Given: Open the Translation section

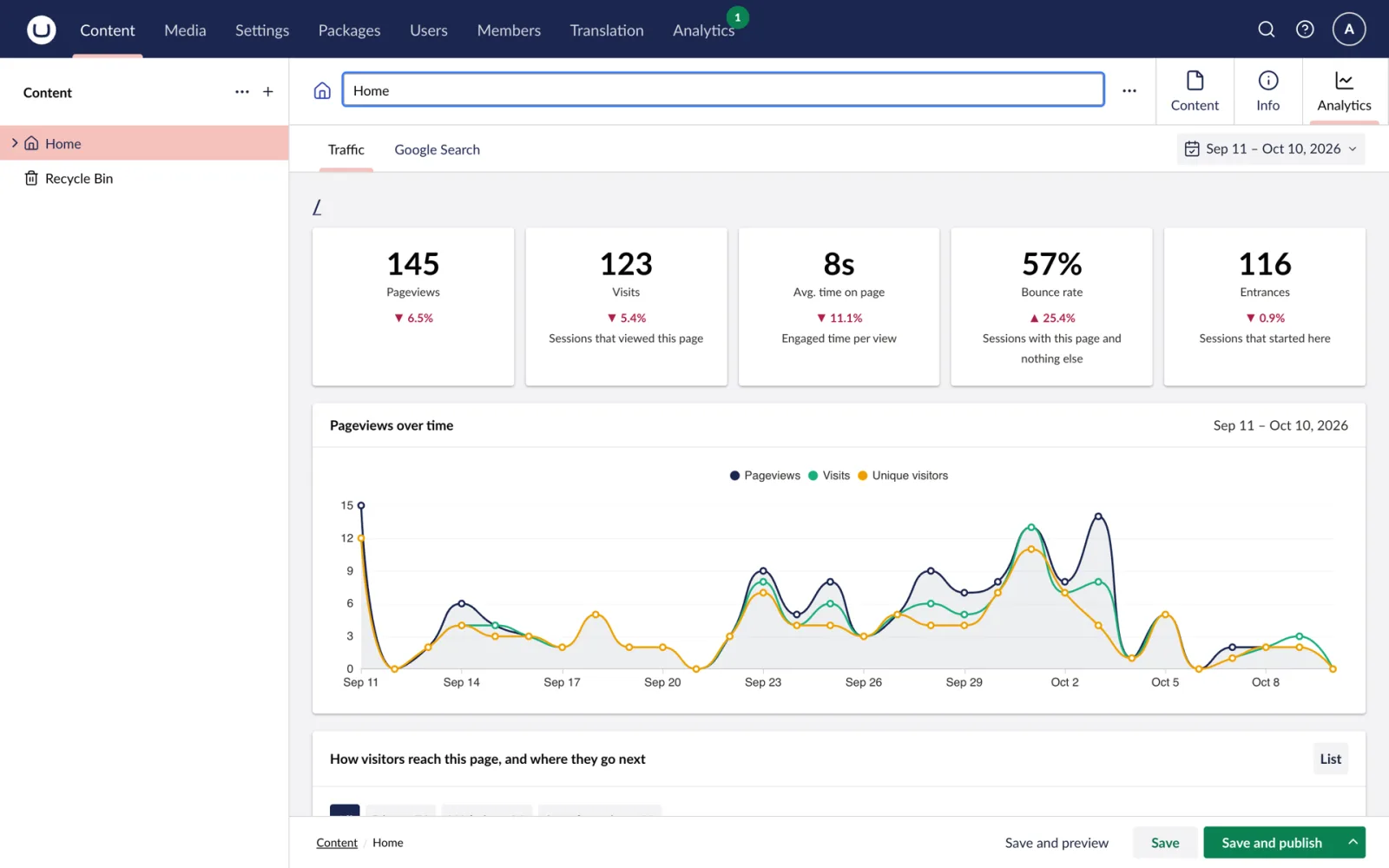Looking at the screenshot, I should coord(607,30).
